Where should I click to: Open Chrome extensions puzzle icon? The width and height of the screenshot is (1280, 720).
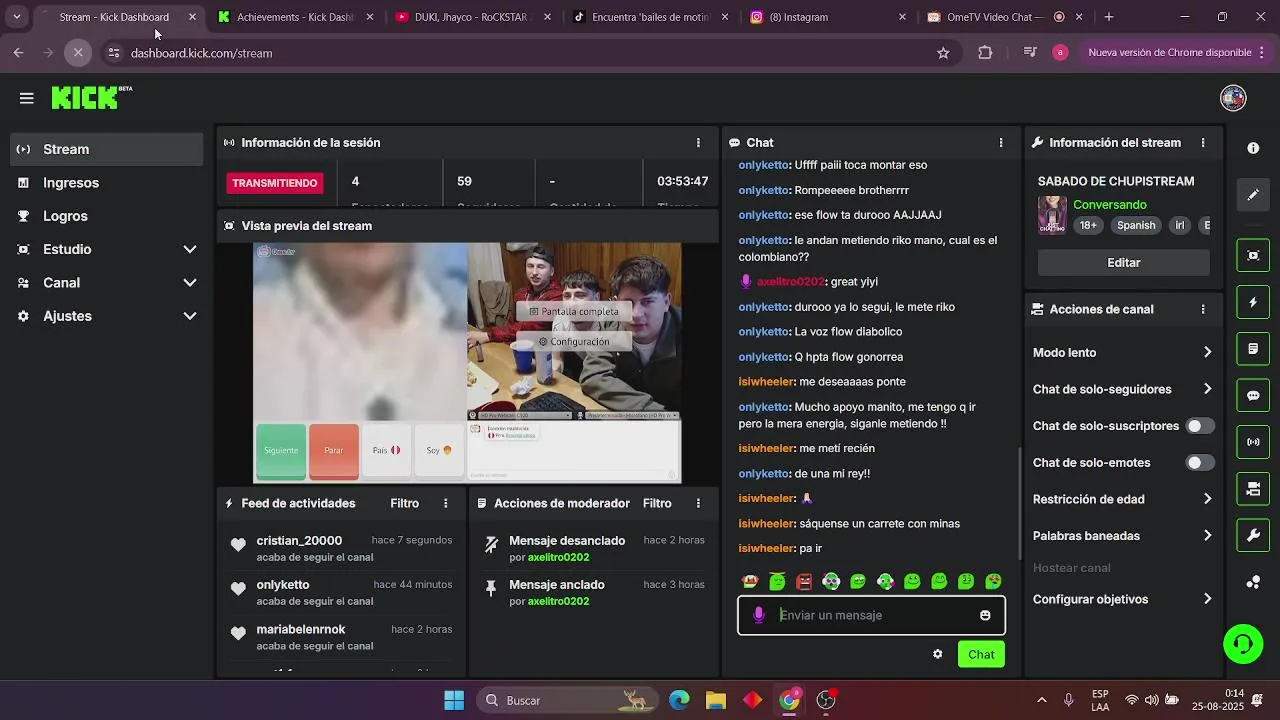pos(985,53)
